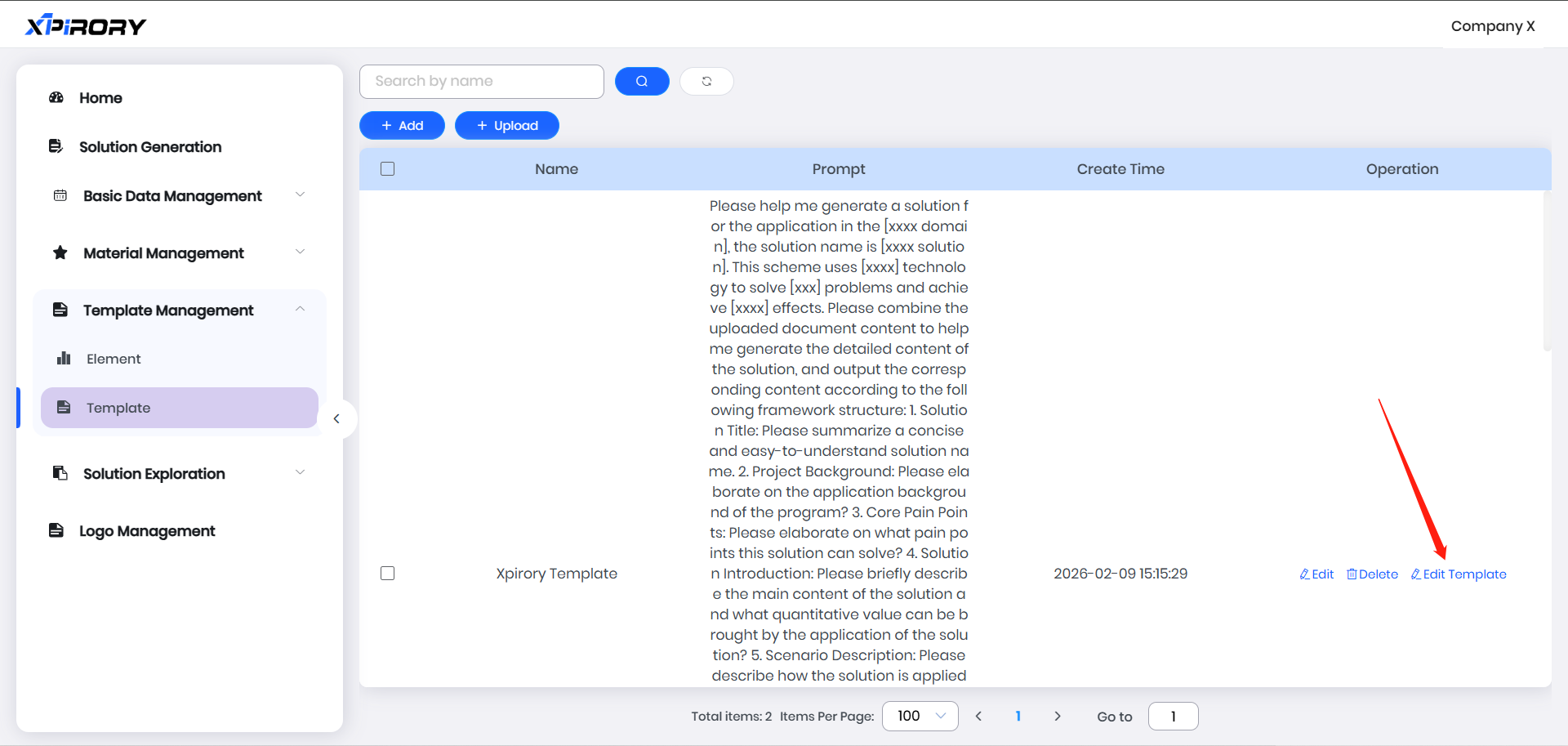
Task: Go to the previous page arrow
Action: click(x=978, y=716)
